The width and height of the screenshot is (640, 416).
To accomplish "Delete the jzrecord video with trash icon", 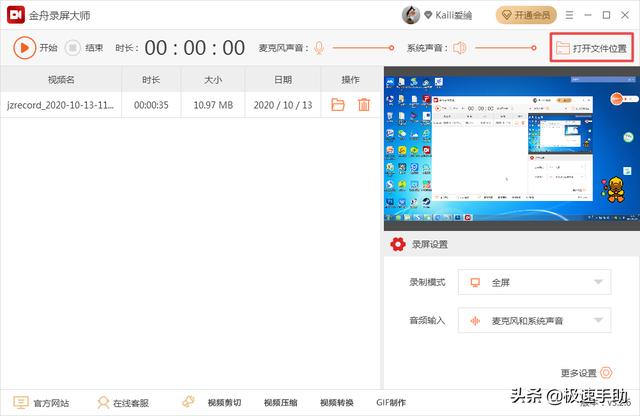I will tap(364, 105).
